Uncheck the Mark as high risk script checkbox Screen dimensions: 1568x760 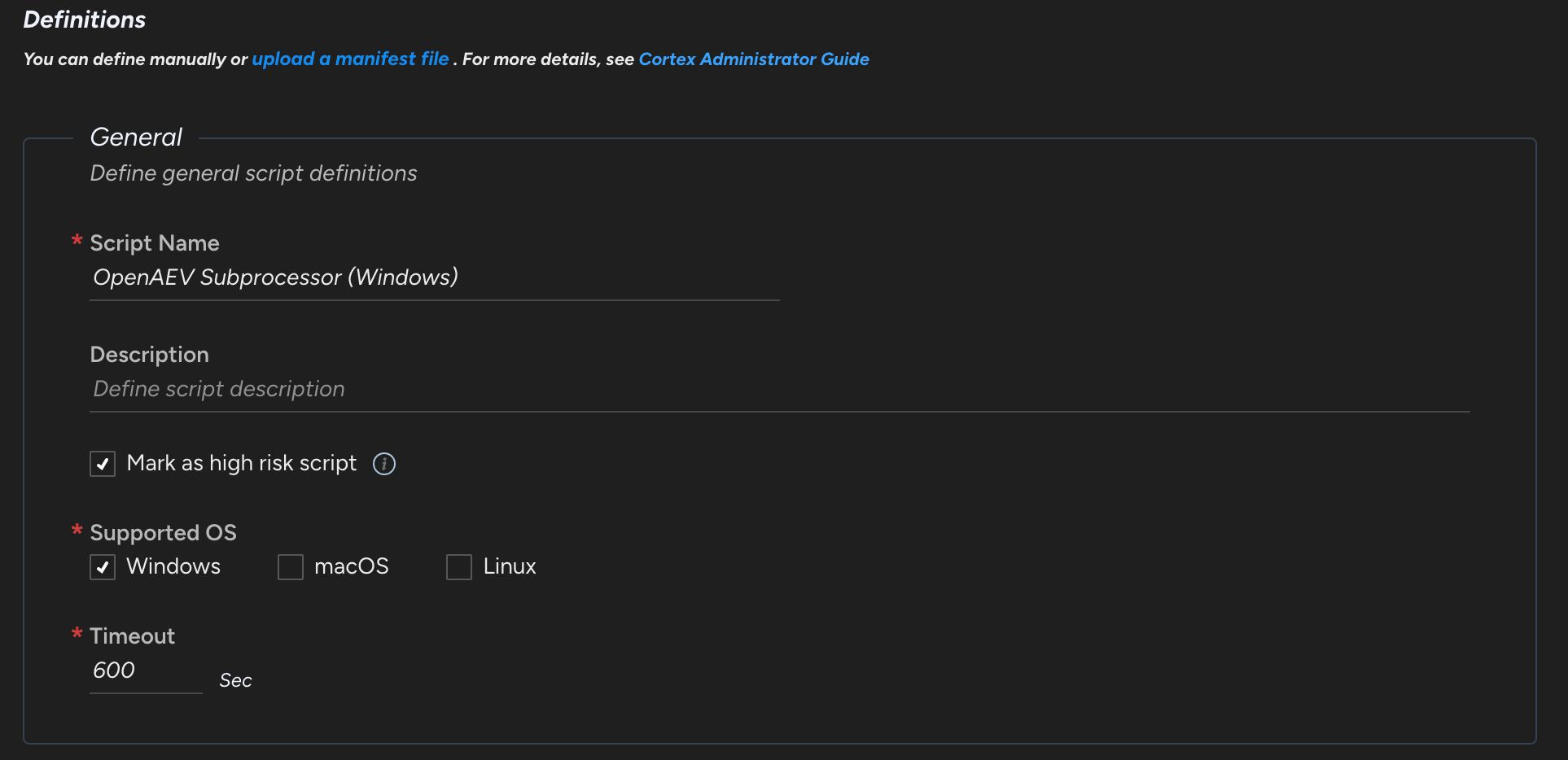pyautogui.click(x=103, y=464)
